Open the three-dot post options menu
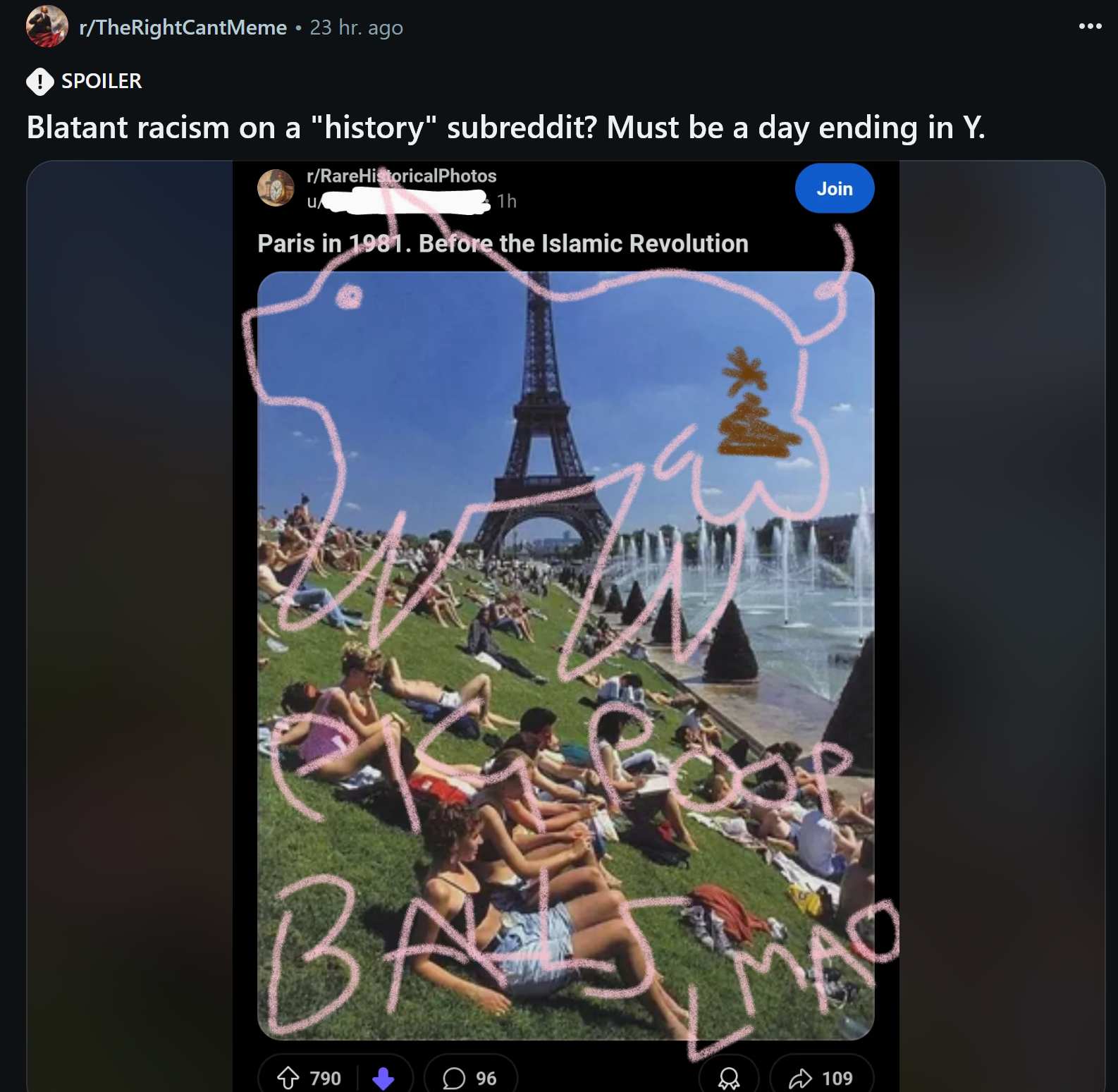The image size is (1118, 1092). pos(1090,27)
